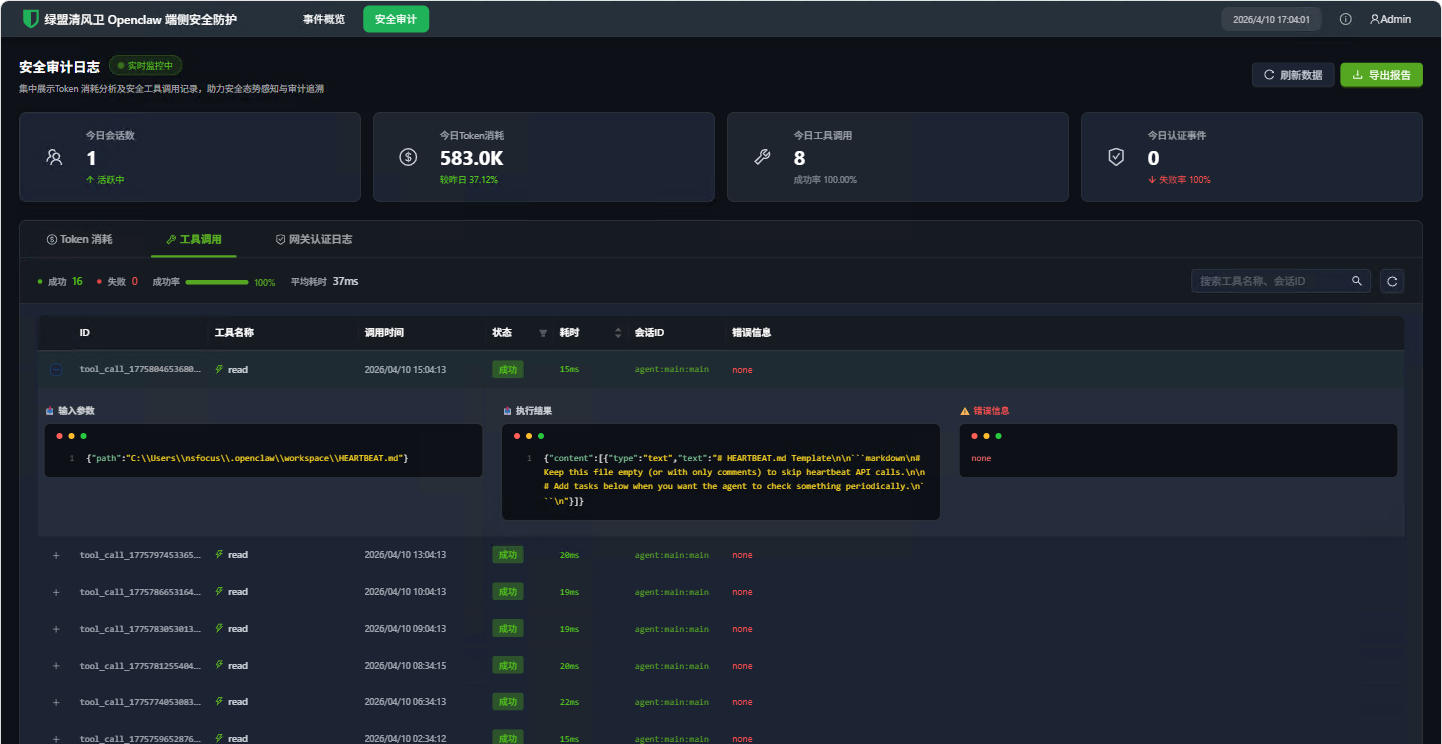This screenshot has height=744, width=1442.
Task: Expand the row called at 06:34:13
Action: [56, 702]
